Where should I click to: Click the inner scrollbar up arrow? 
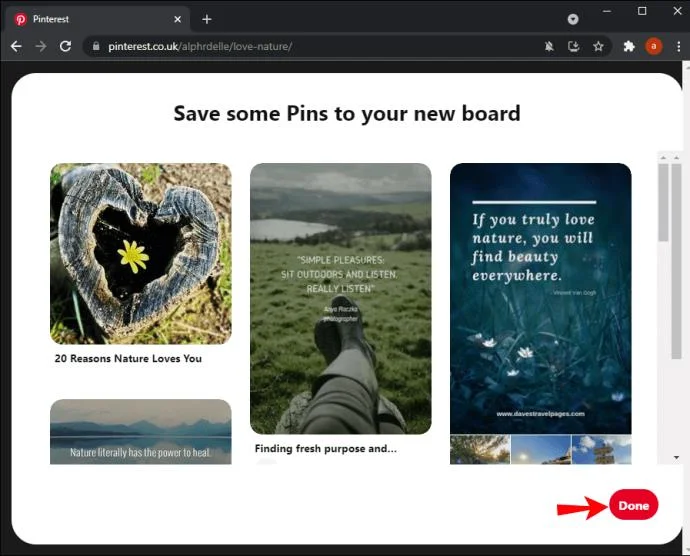[663, 157]
